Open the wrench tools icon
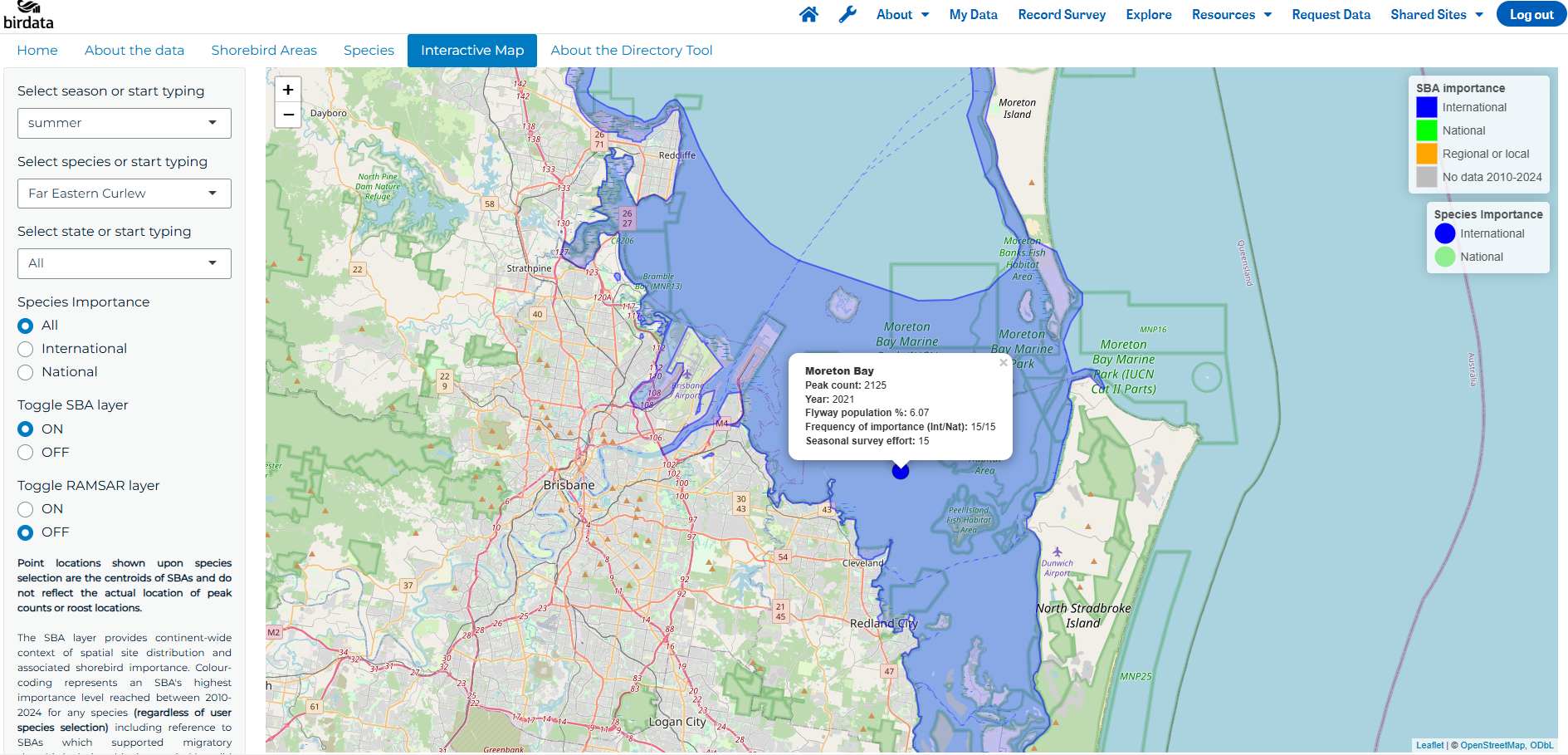 coord(848,14)
